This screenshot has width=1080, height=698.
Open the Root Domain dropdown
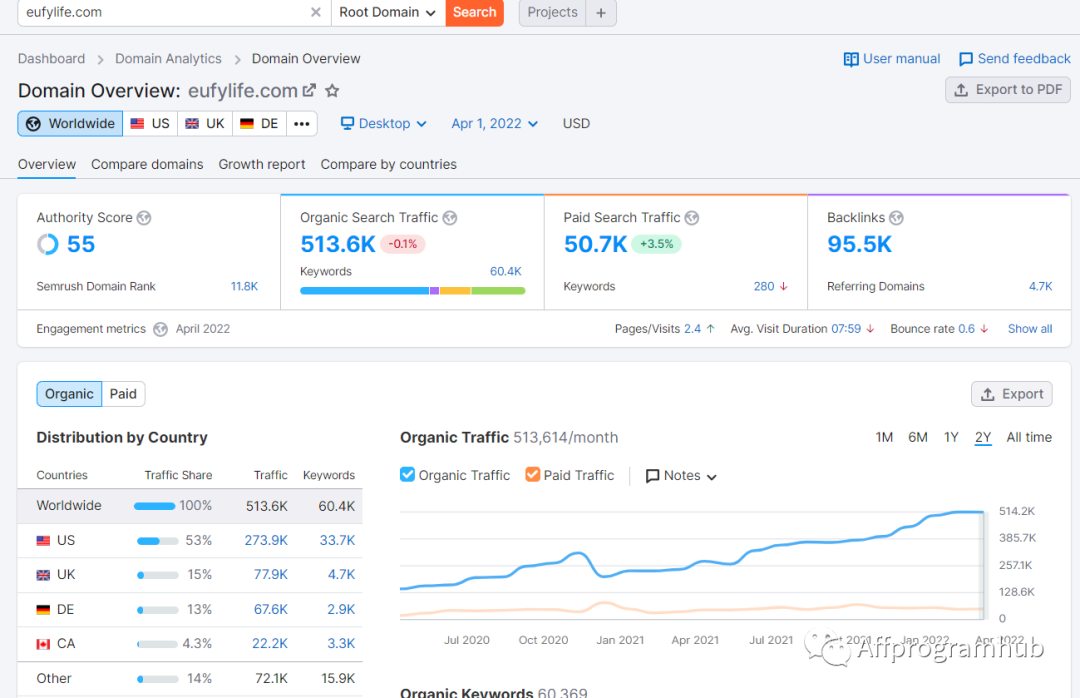tap(388, 12)
